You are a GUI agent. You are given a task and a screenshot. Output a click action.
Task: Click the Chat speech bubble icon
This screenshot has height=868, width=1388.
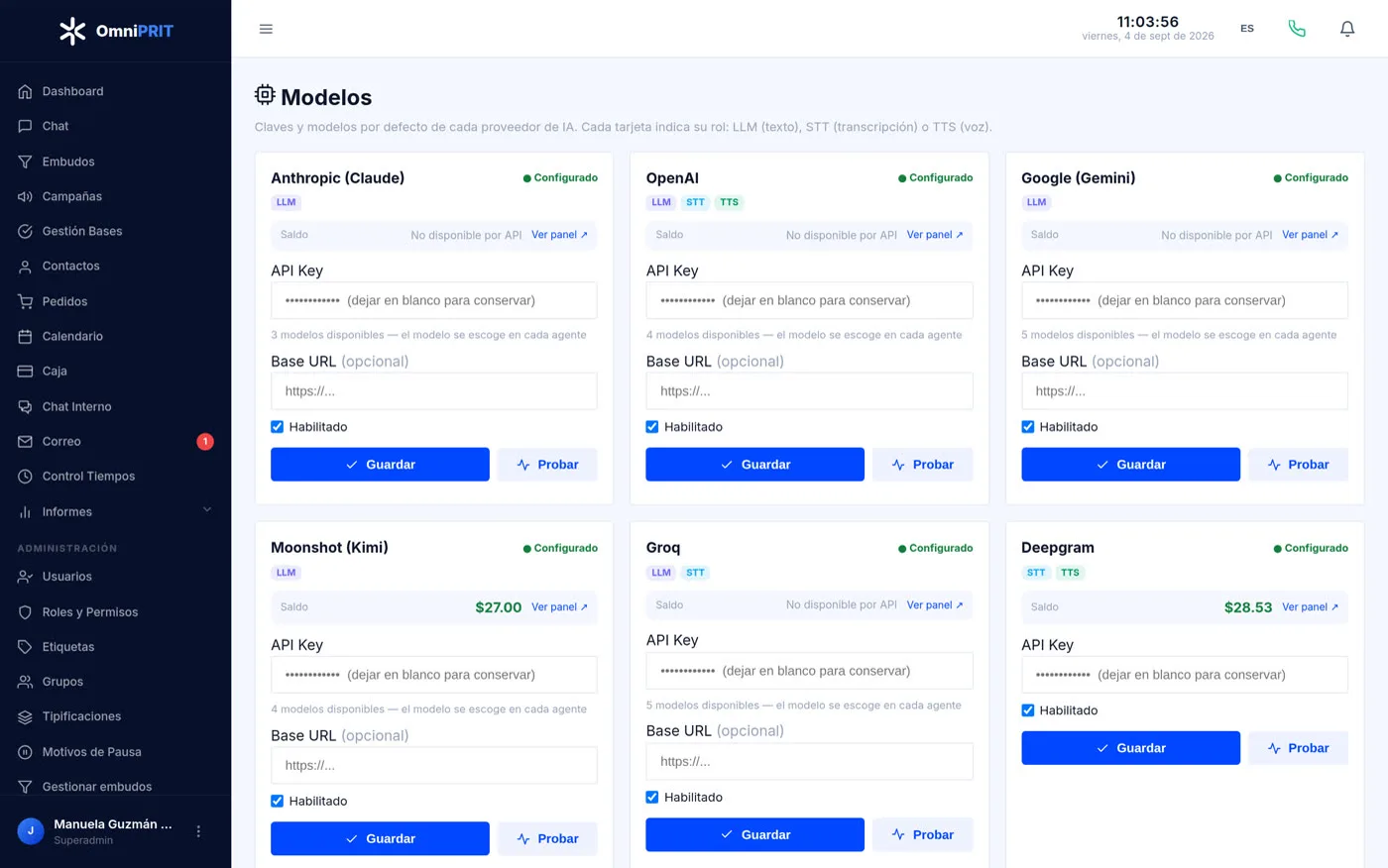pos(26,126)
